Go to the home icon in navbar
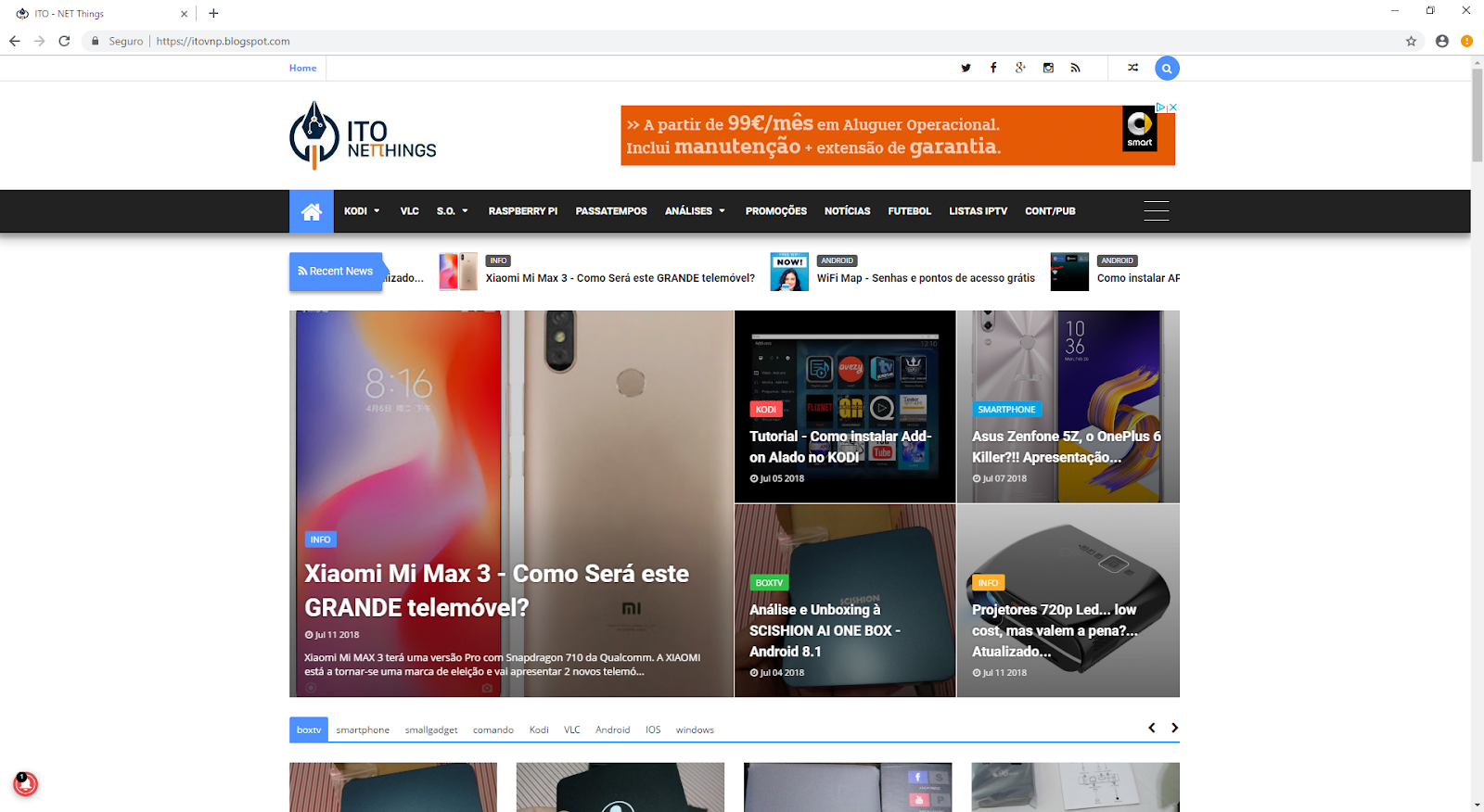 (312, 211)
